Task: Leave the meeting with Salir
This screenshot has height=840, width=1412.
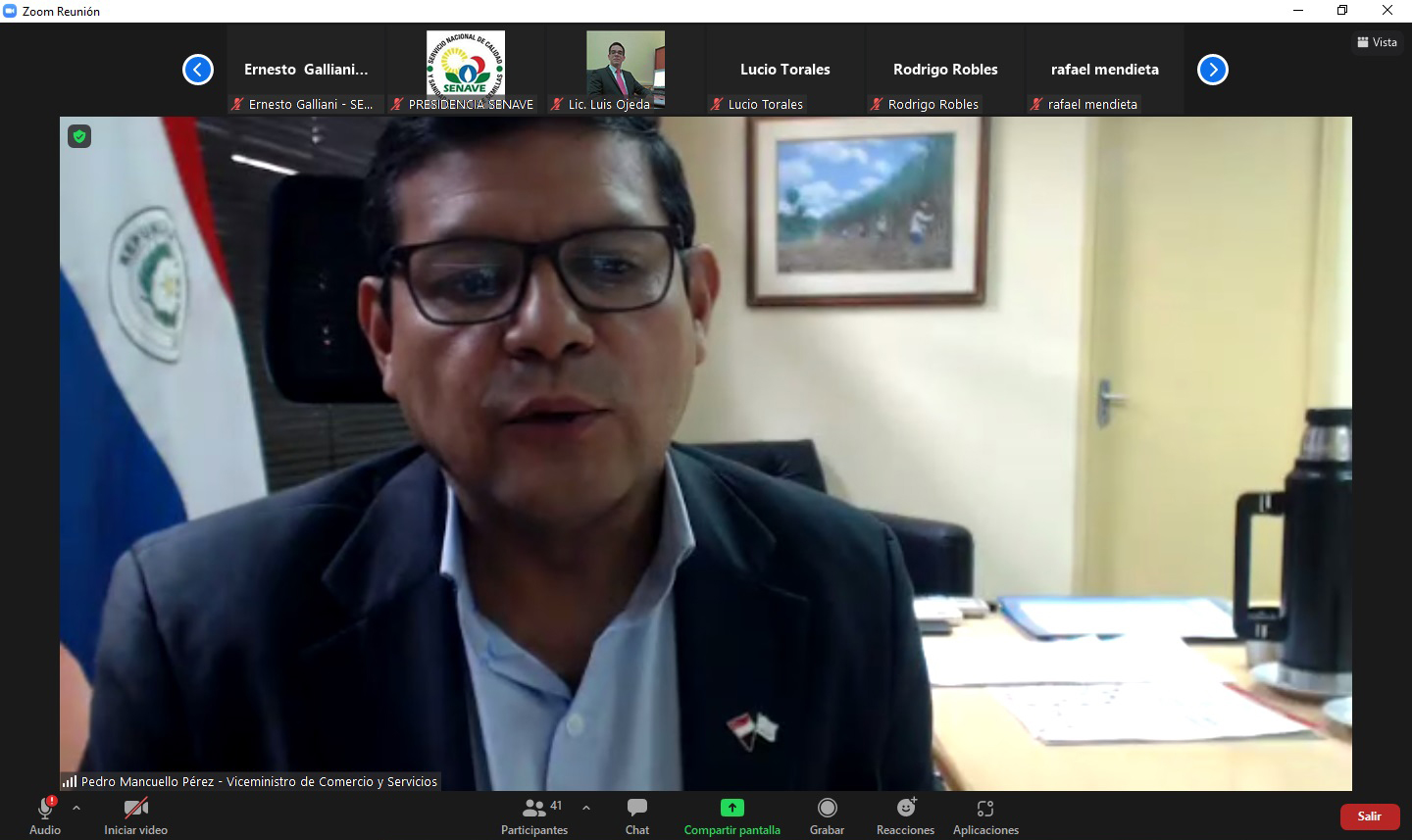Action: point(1370,816)
